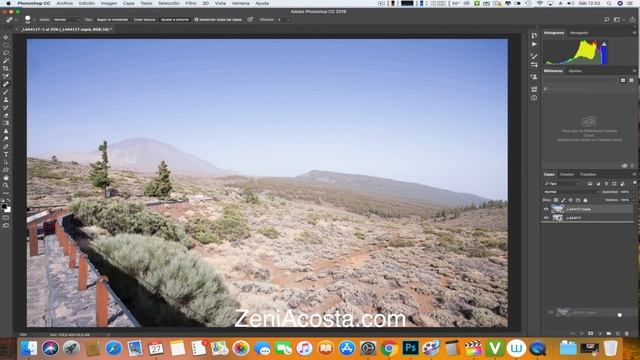Click the lock image pixels brush icon
Screen dimensions: 640x360
(x=563, y=200)
